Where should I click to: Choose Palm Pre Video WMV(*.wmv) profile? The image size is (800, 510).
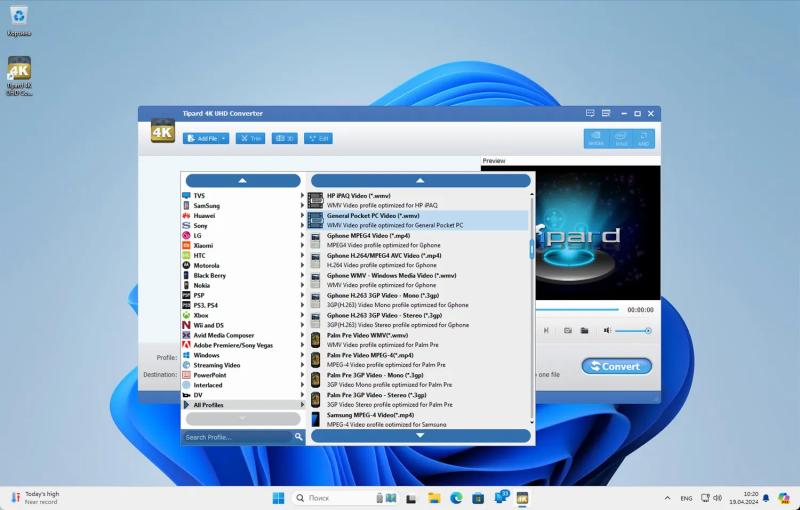coord(417,340)
